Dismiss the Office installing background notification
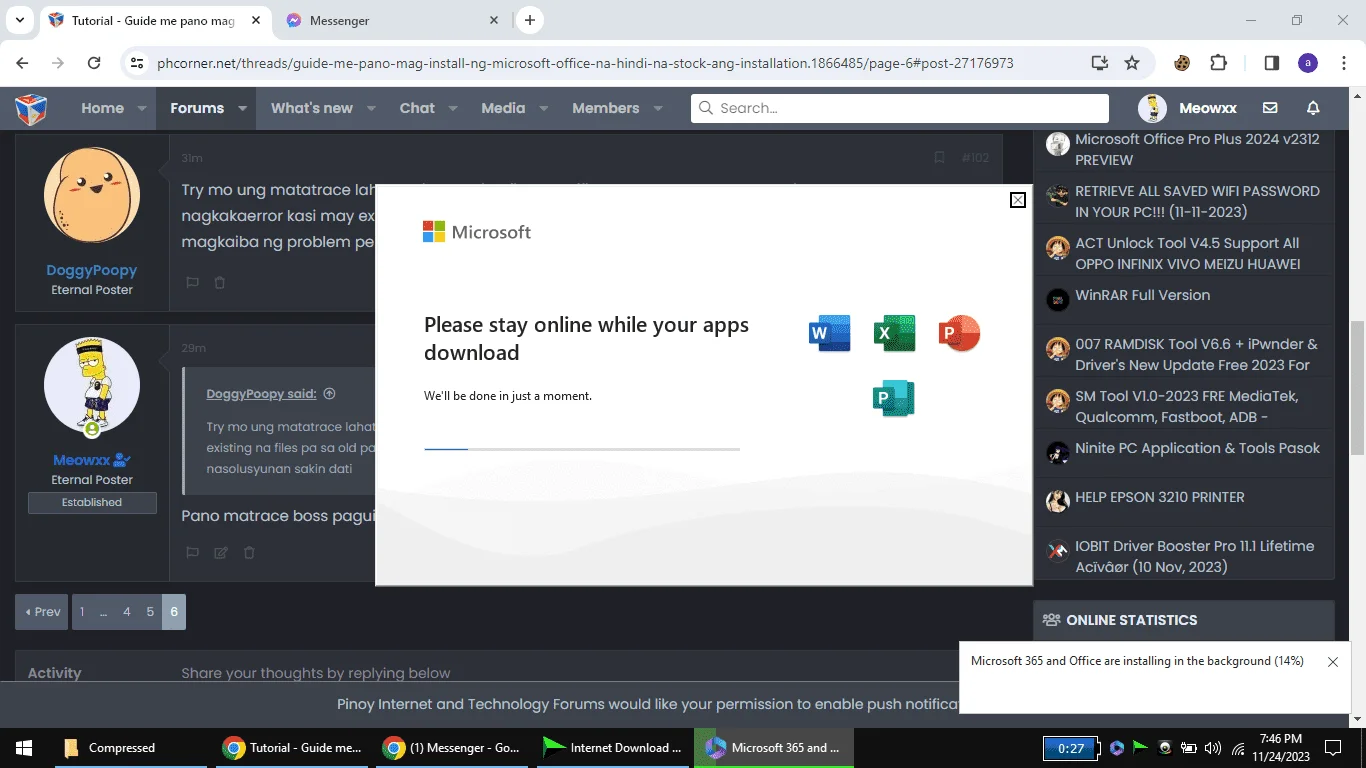Image resolution: width=1366 pixels, height=768 pixels. click(x=1332, y=662)
